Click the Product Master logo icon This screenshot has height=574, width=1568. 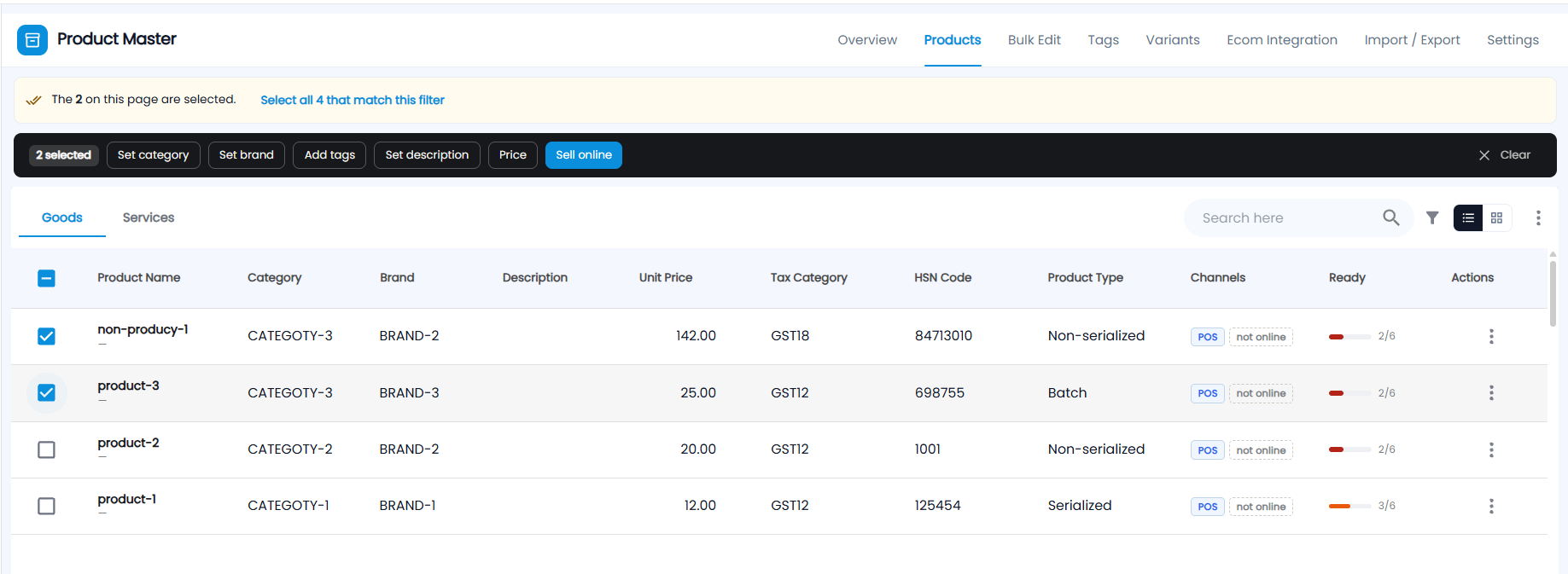click(x=32, y=40)
